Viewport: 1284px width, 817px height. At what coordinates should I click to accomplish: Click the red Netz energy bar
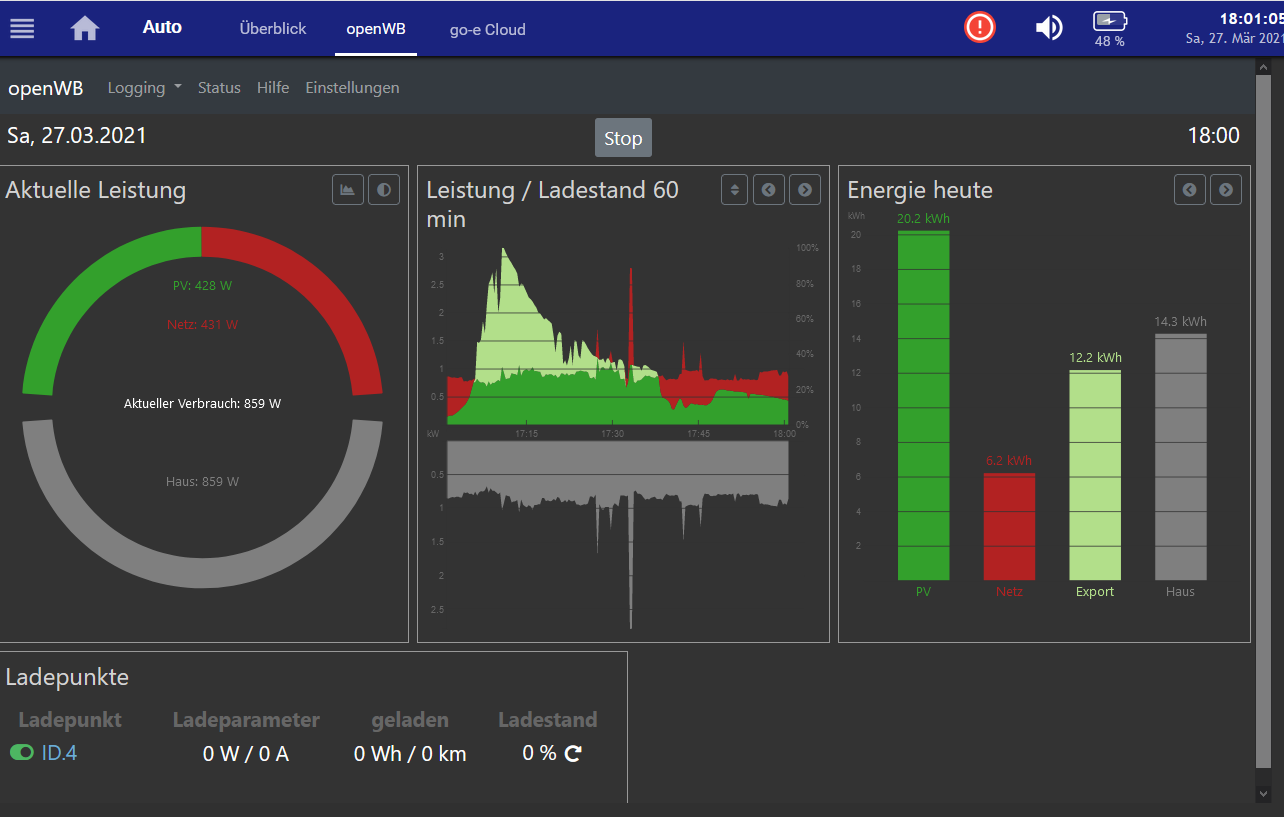coord(1009,527)
